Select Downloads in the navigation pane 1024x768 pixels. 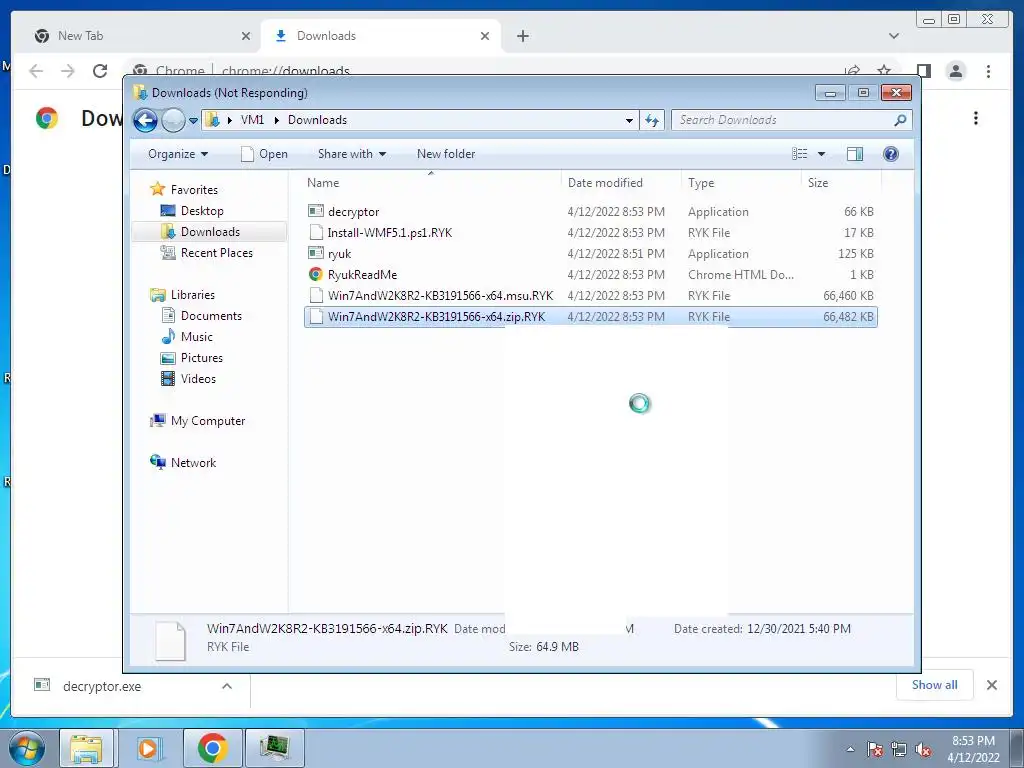(x=210, y=232)
